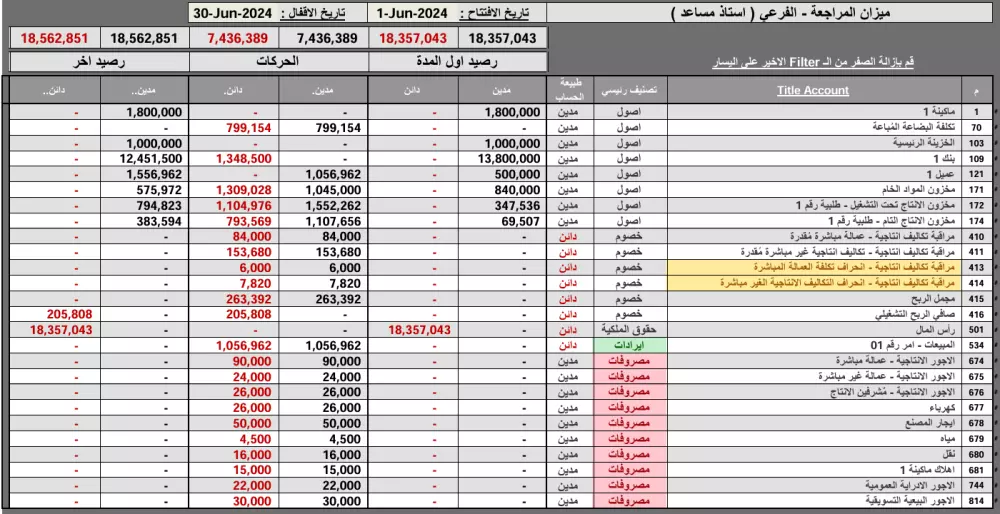The height and width of the screenshot is (514, 1000).
Task: Select account بنك 1
Action: (812, 159)
